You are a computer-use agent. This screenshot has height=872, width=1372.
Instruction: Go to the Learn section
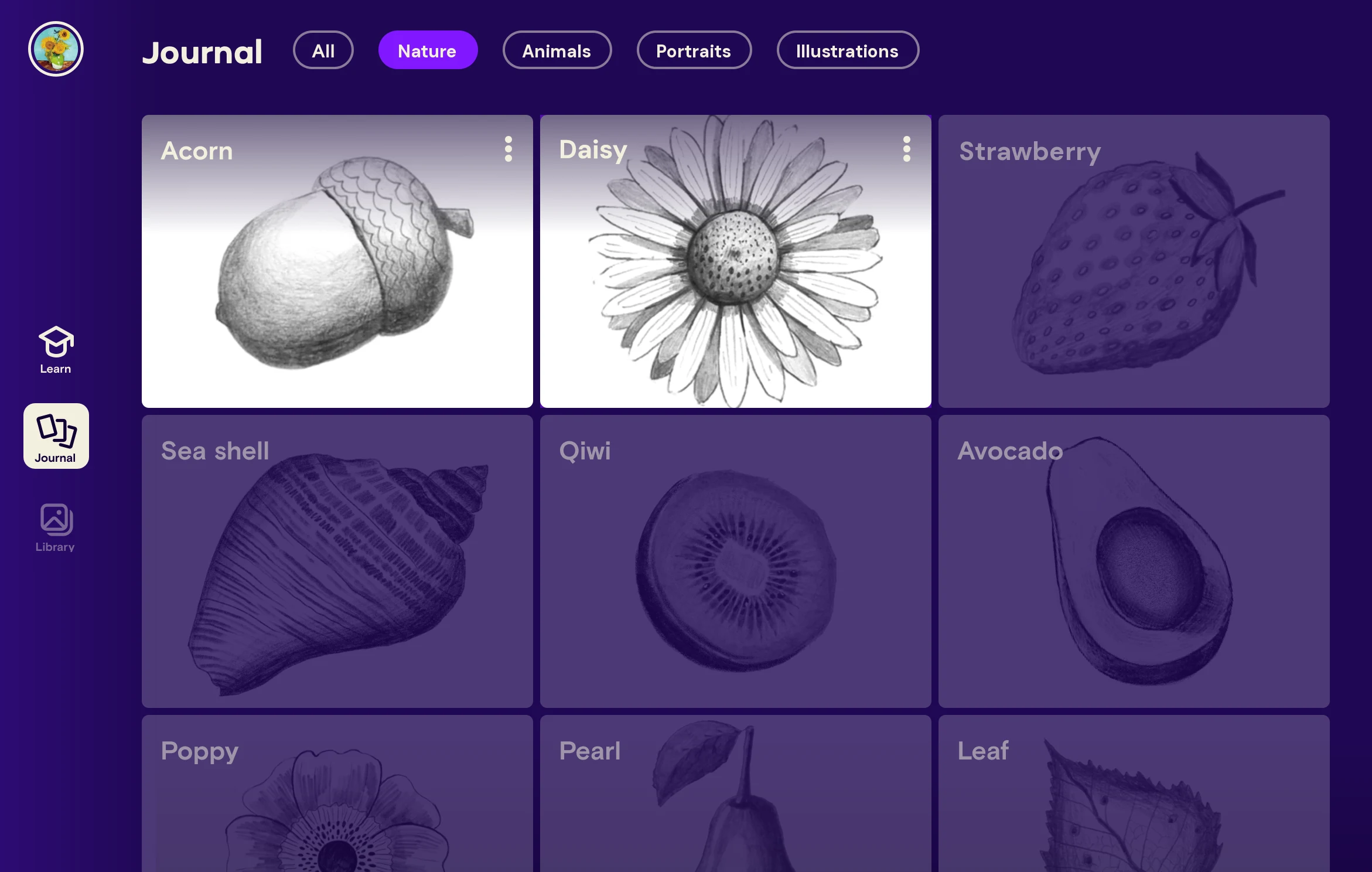coord(56,350)
